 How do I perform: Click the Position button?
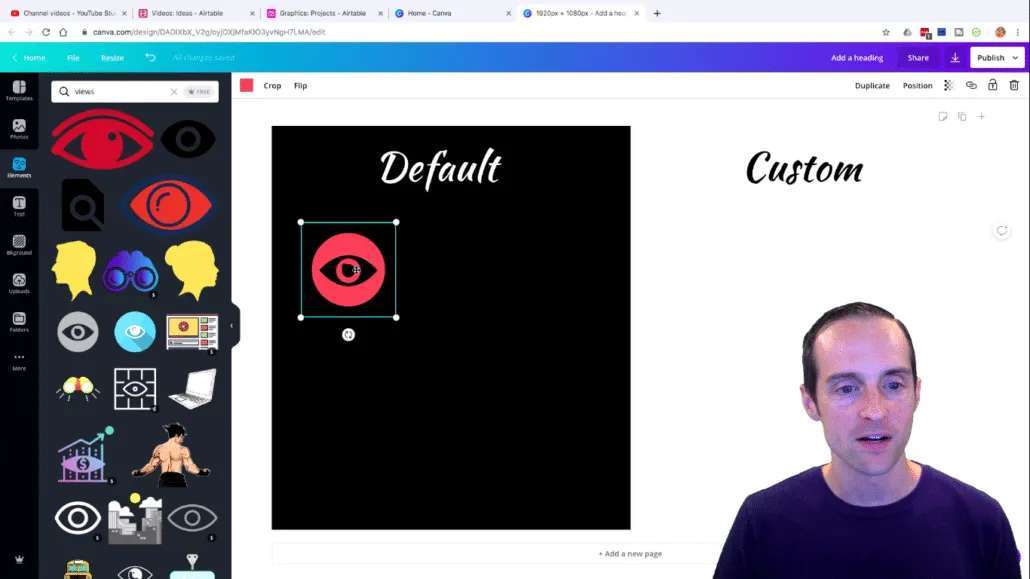tap(917, 85)
